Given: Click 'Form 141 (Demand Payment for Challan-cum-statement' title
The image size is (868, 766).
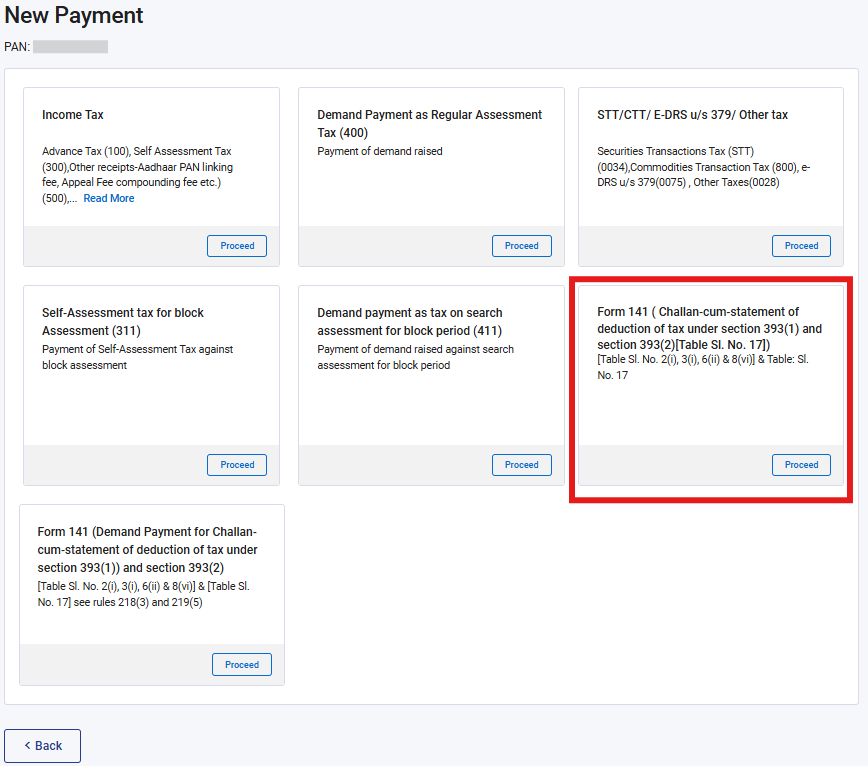Looking at the screenshot, I should click(148, 550).
